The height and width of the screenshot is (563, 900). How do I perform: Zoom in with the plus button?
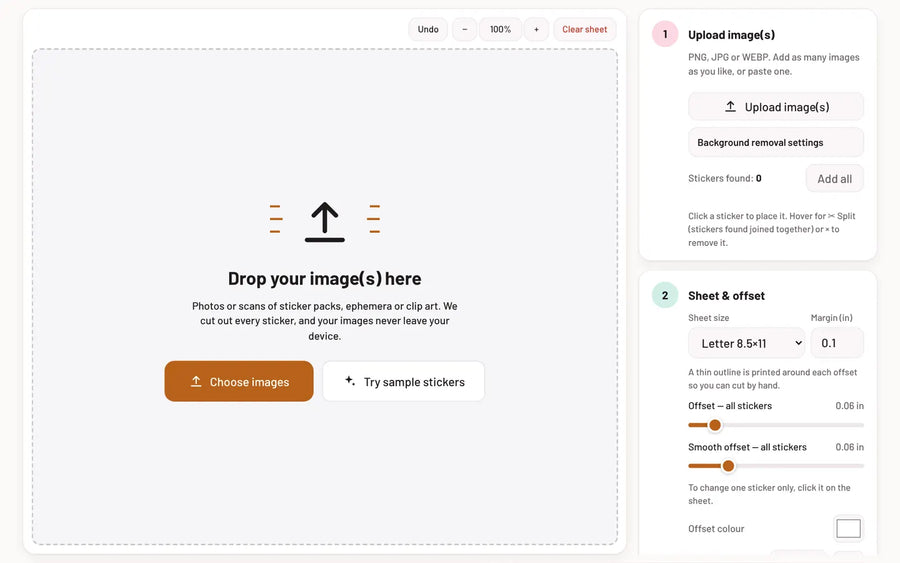(x=536, y=29)
